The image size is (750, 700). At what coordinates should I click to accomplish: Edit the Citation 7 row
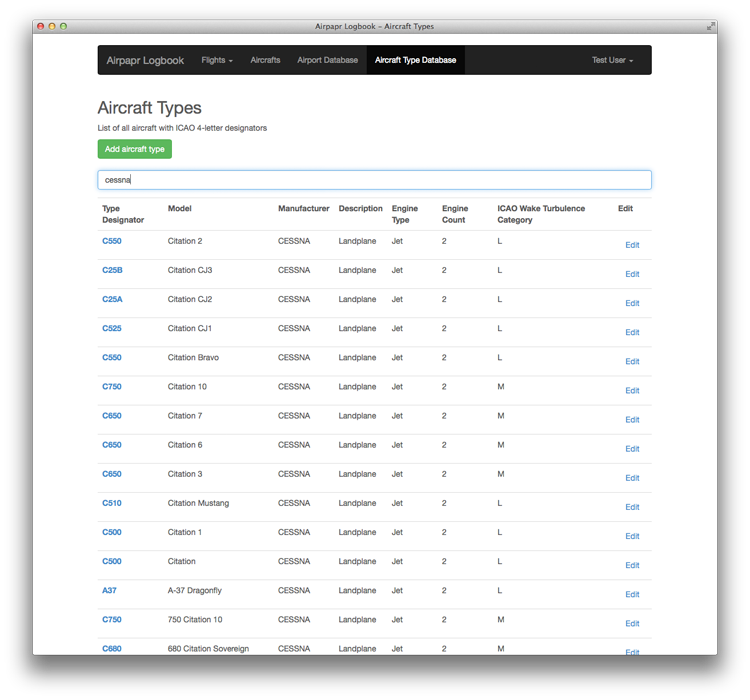click(632, 420)
